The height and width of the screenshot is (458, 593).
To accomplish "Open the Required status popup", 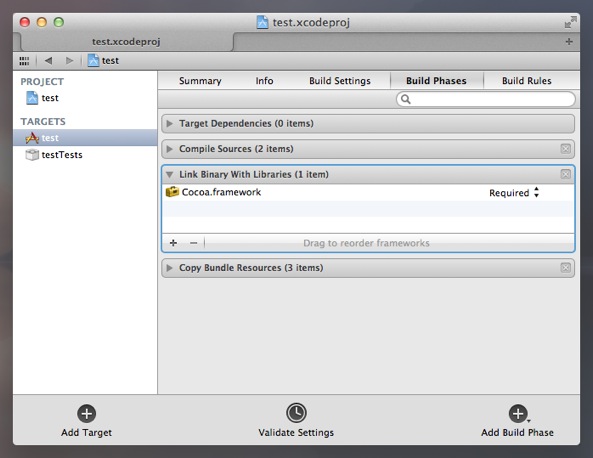I will tap(514, 193).
